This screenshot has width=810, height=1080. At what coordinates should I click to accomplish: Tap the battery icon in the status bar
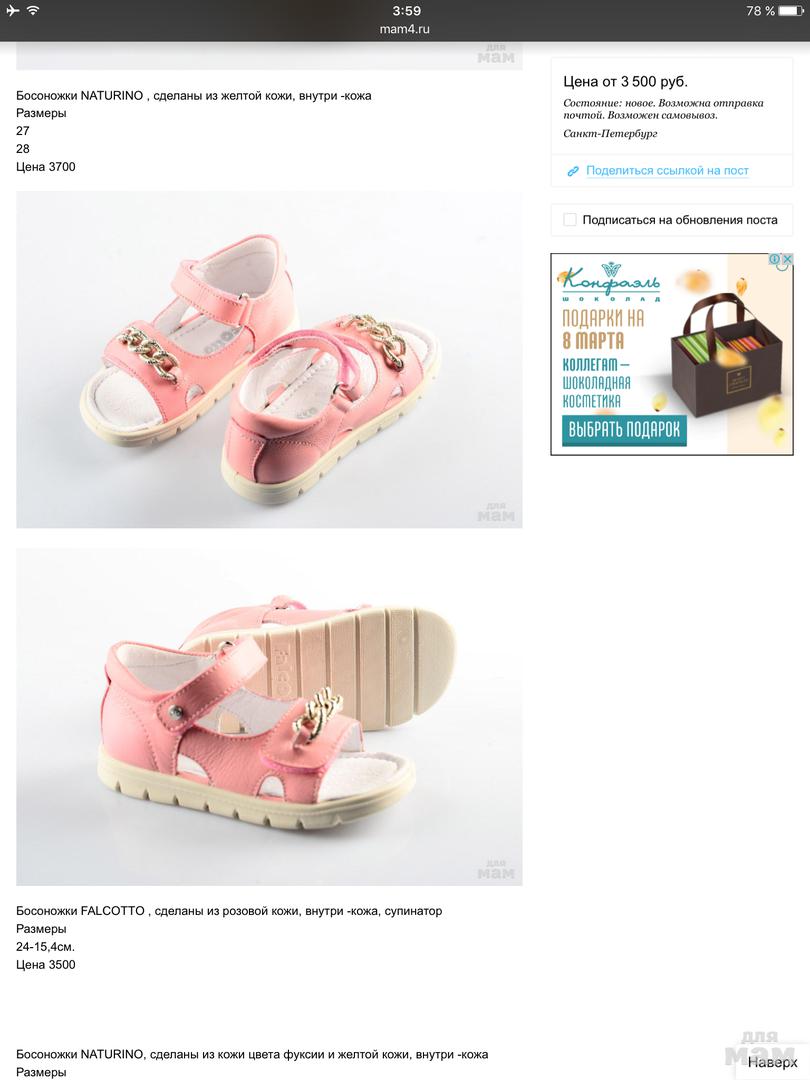click(791, 11)
